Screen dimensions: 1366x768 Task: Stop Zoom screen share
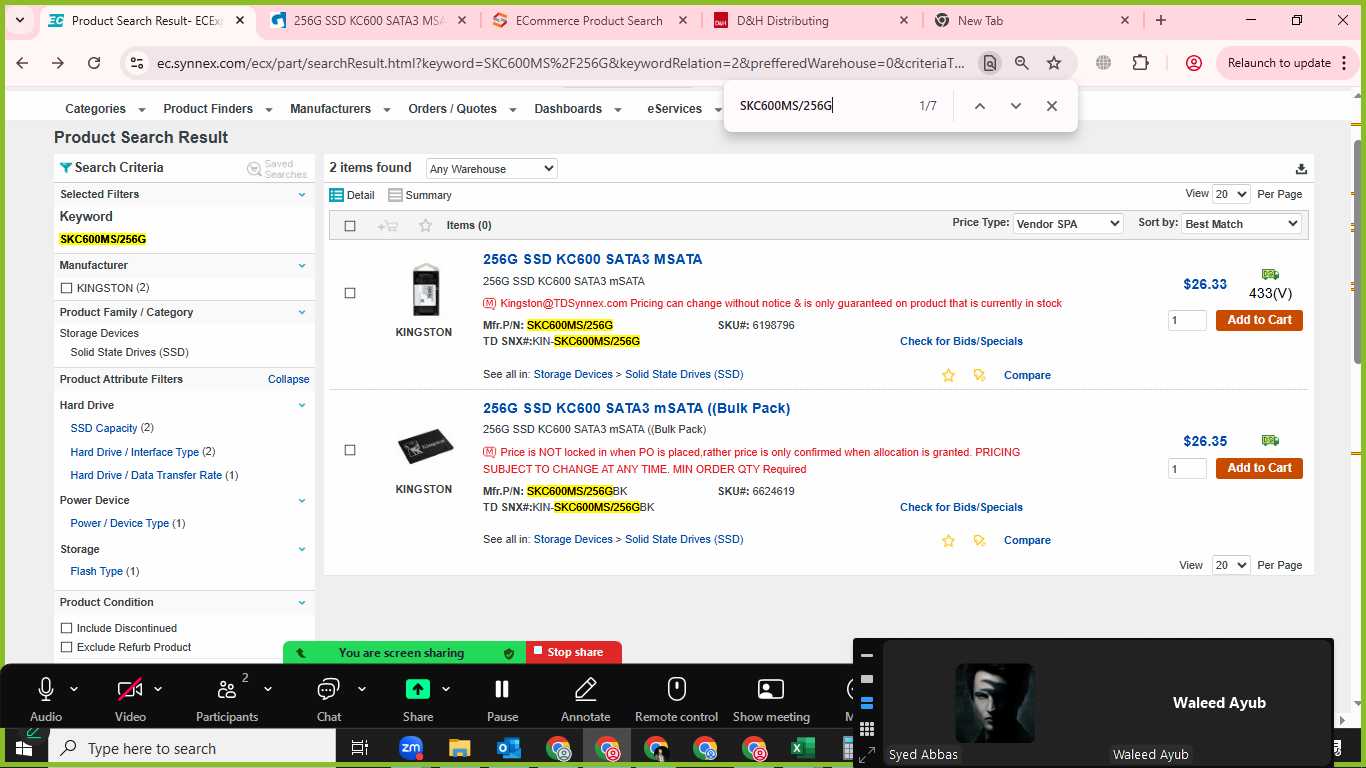pos(574,652)
